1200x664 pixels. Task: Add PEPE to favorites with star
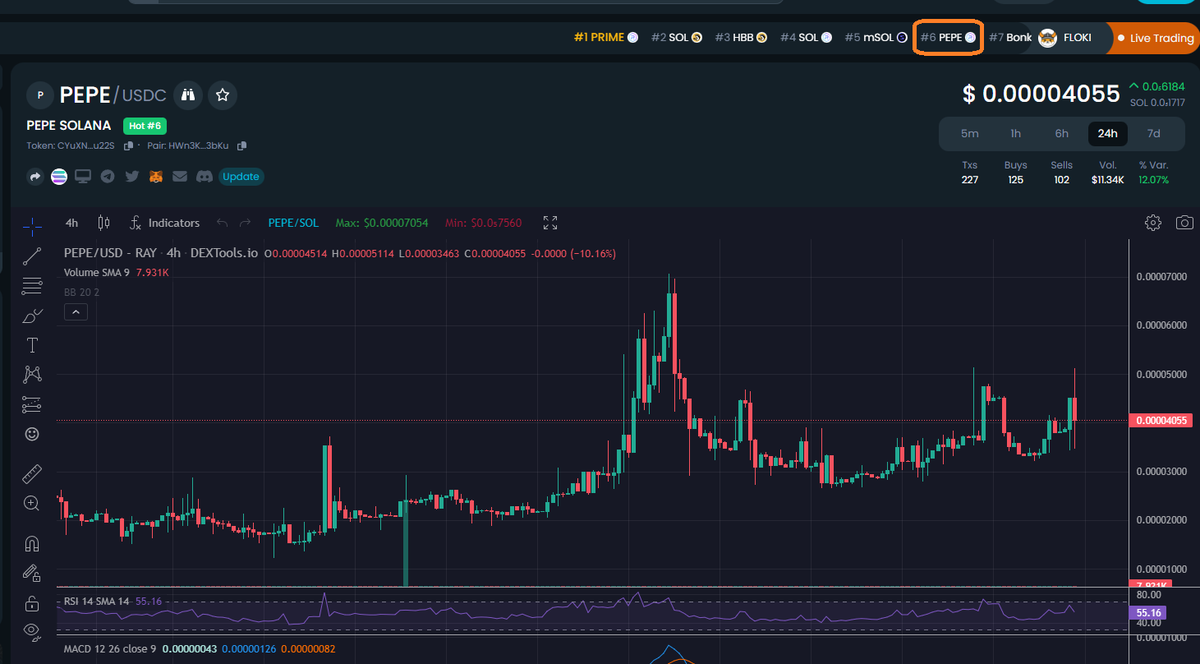tap(223, 95)
